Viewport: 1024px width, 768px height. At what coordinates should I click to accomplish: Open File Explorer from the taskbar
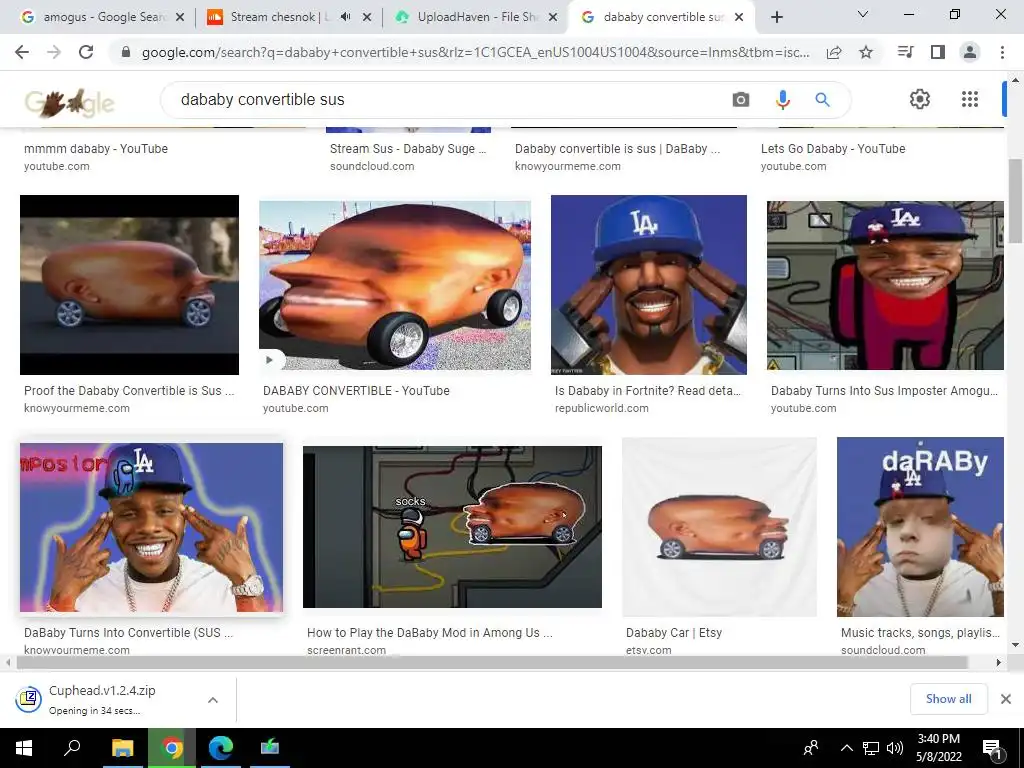122,748
